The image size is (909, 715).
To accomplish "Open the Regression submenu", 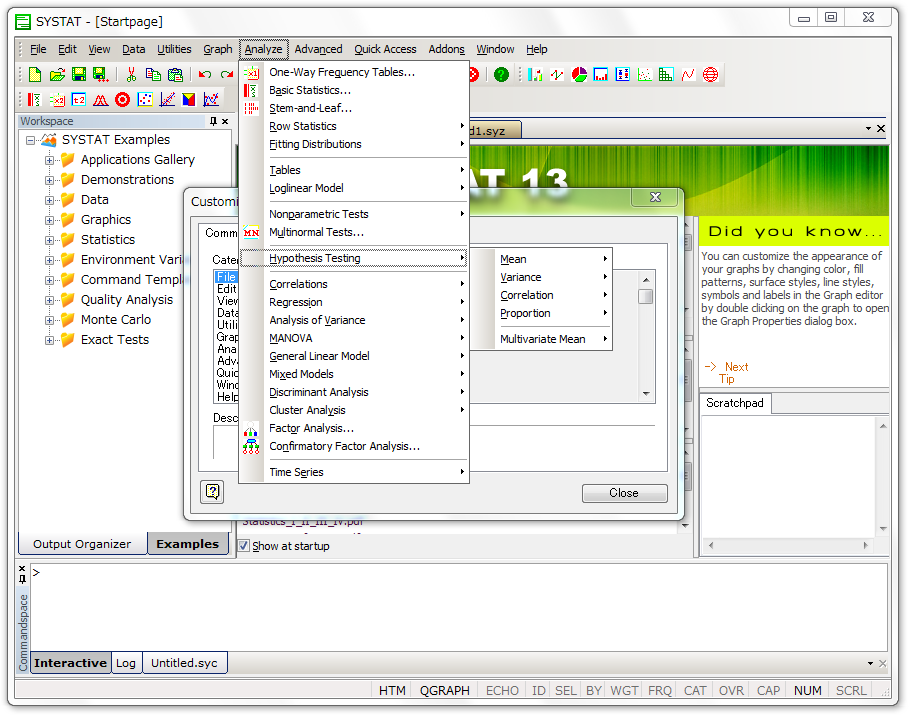I will click(354, 302).
